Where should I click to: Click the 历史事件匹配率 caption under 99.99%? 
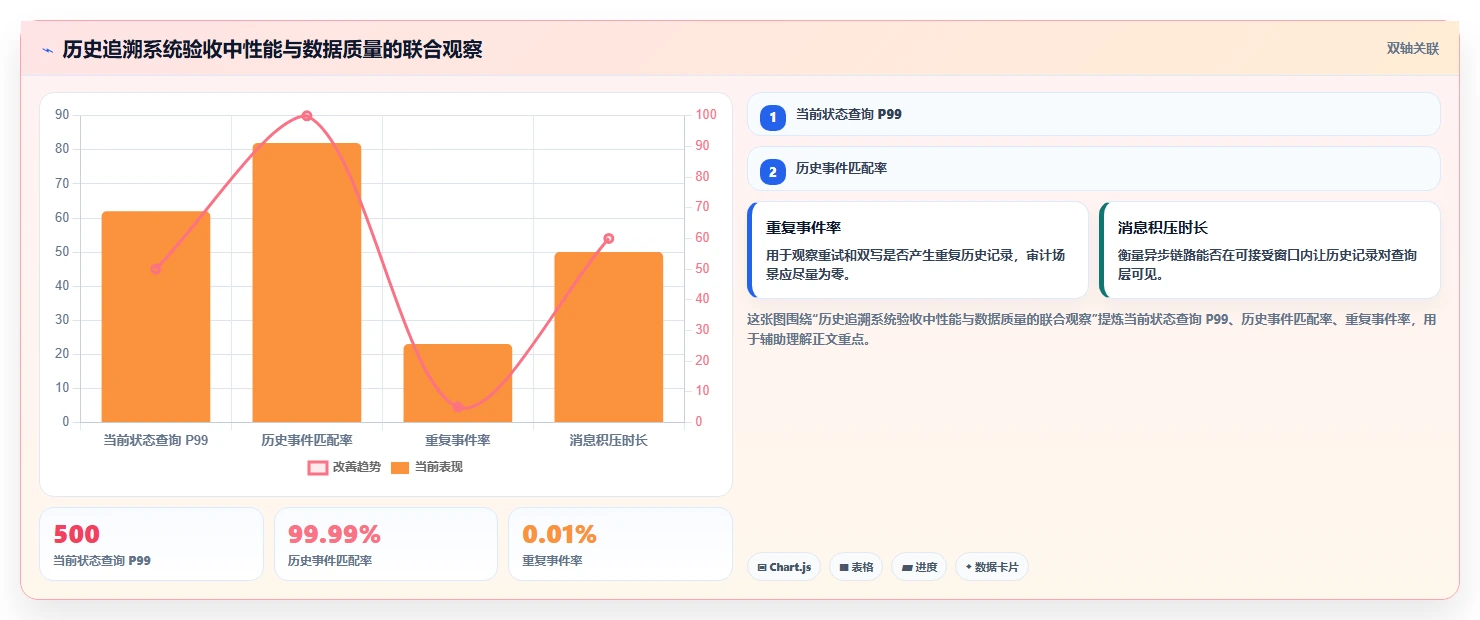(330, 561)
